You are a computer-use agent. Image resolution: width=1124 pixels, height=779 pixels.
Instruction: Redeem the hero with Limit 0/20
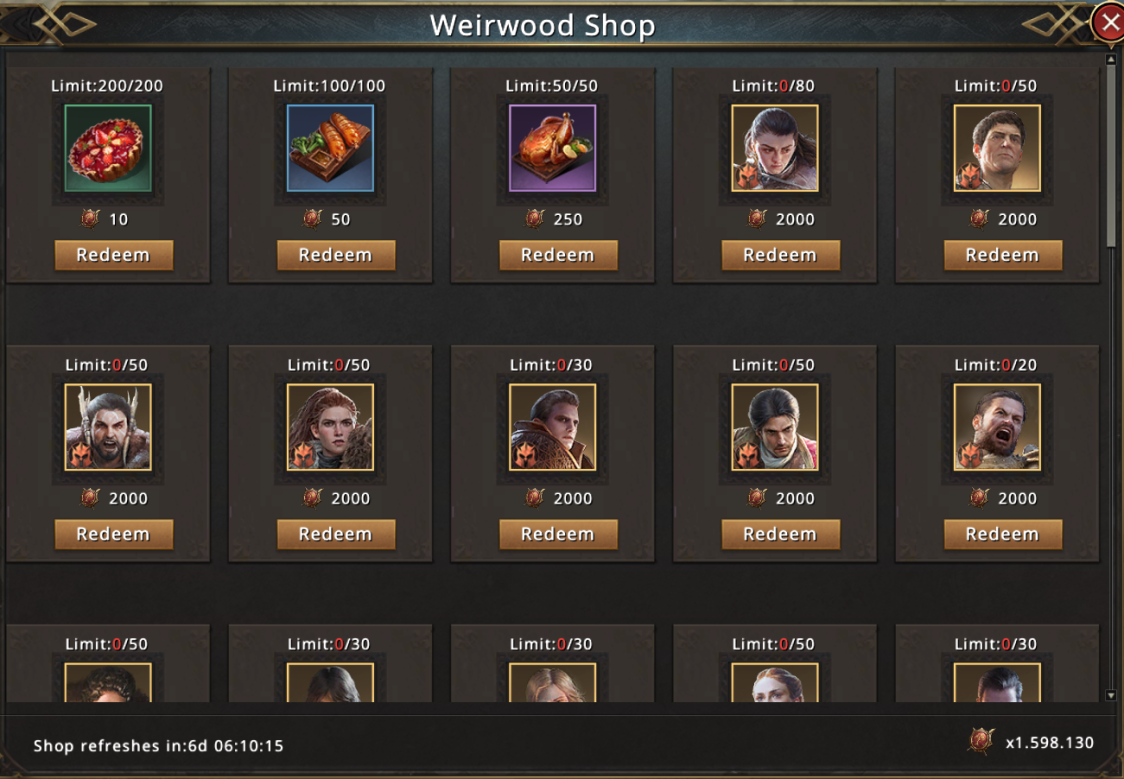click(1003, 535)
